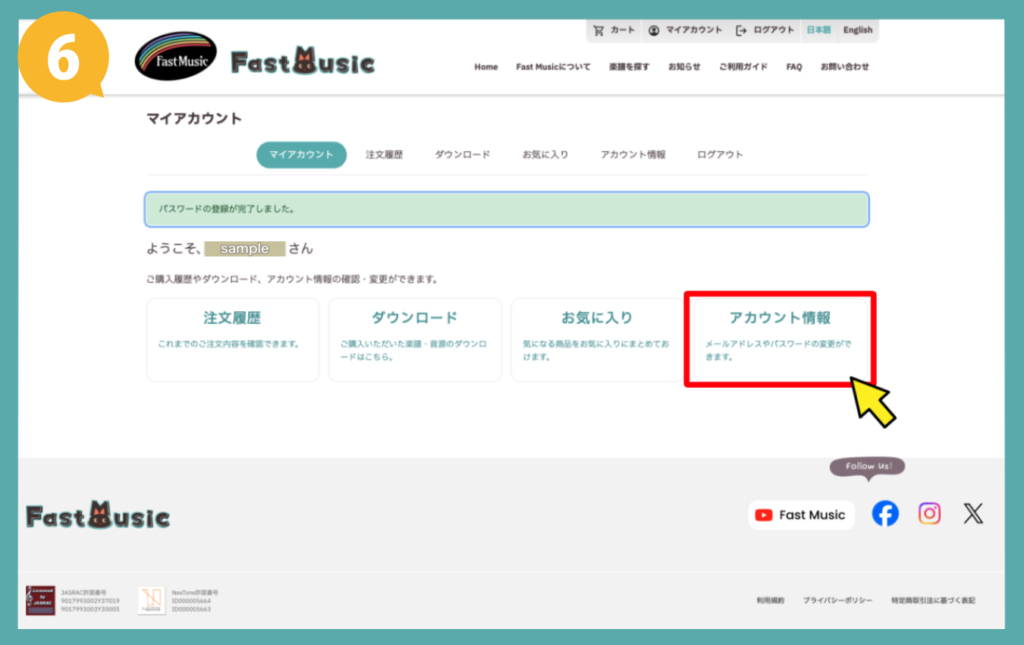
Task: Select the お気に入り tab
Action: (x=545, y=155)
